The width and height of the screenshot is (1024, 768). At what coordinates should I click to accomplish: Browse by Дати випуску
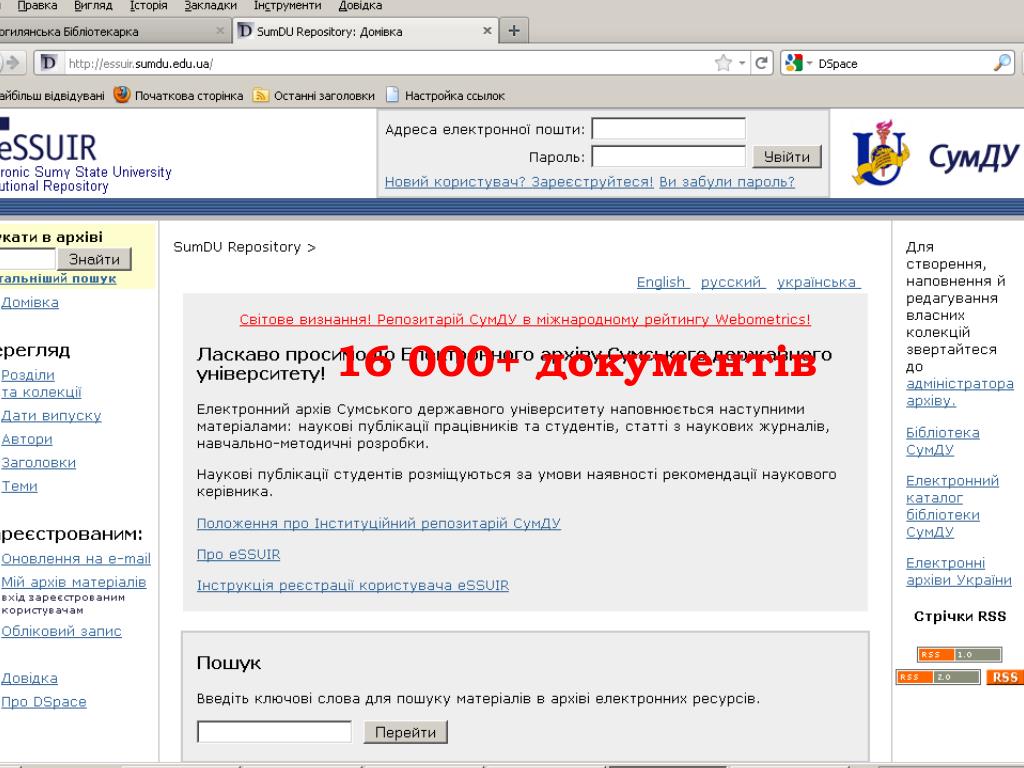click(x=51, y=415)
